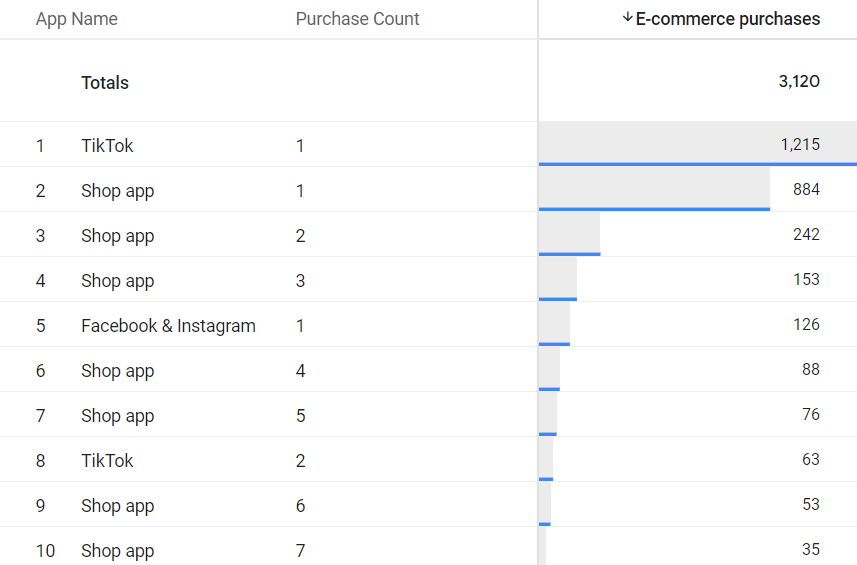Click the App Name column header
Image resolution: width=857 pixels, height=565 pixels.
pyautogui.click(x=77, y=19)
